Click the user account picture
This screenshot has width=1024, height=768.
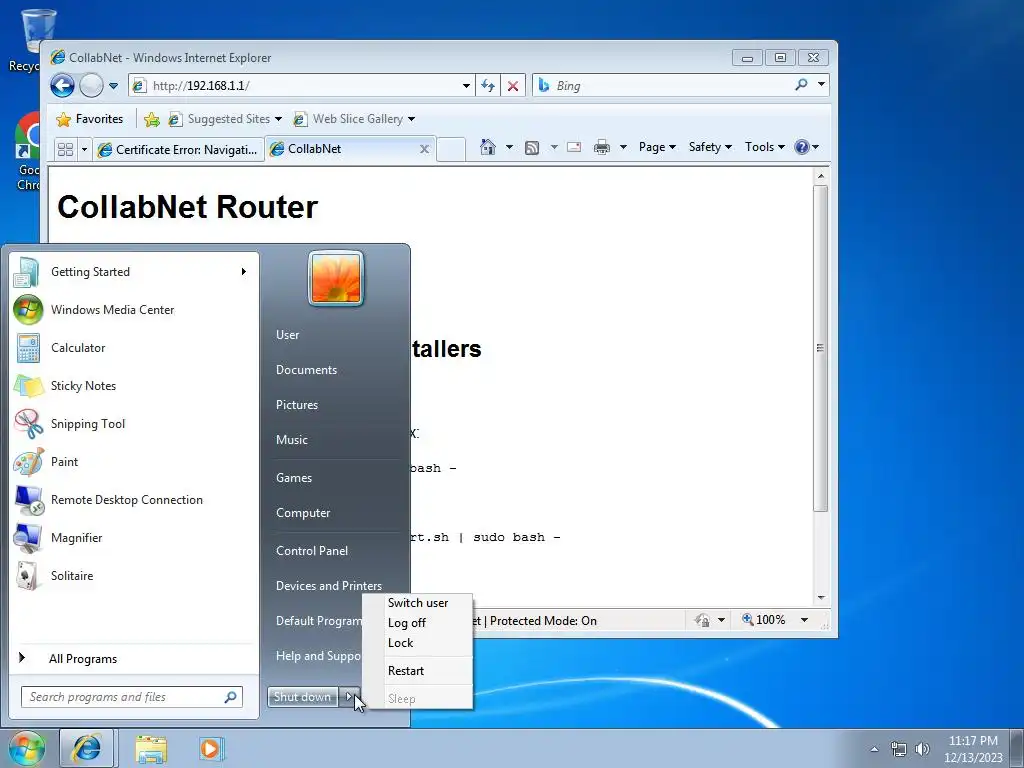(x=336, y=278)
